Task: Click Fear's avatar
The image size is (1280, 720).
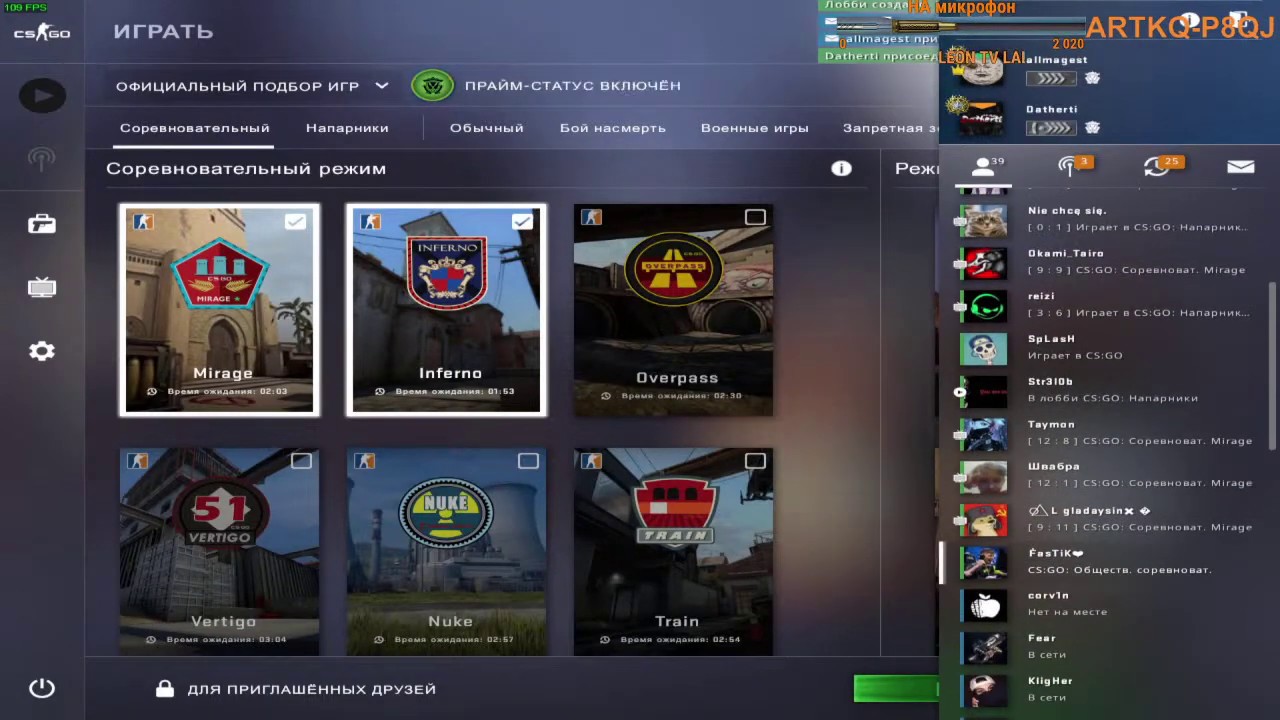Action: [x=984, y=647]
